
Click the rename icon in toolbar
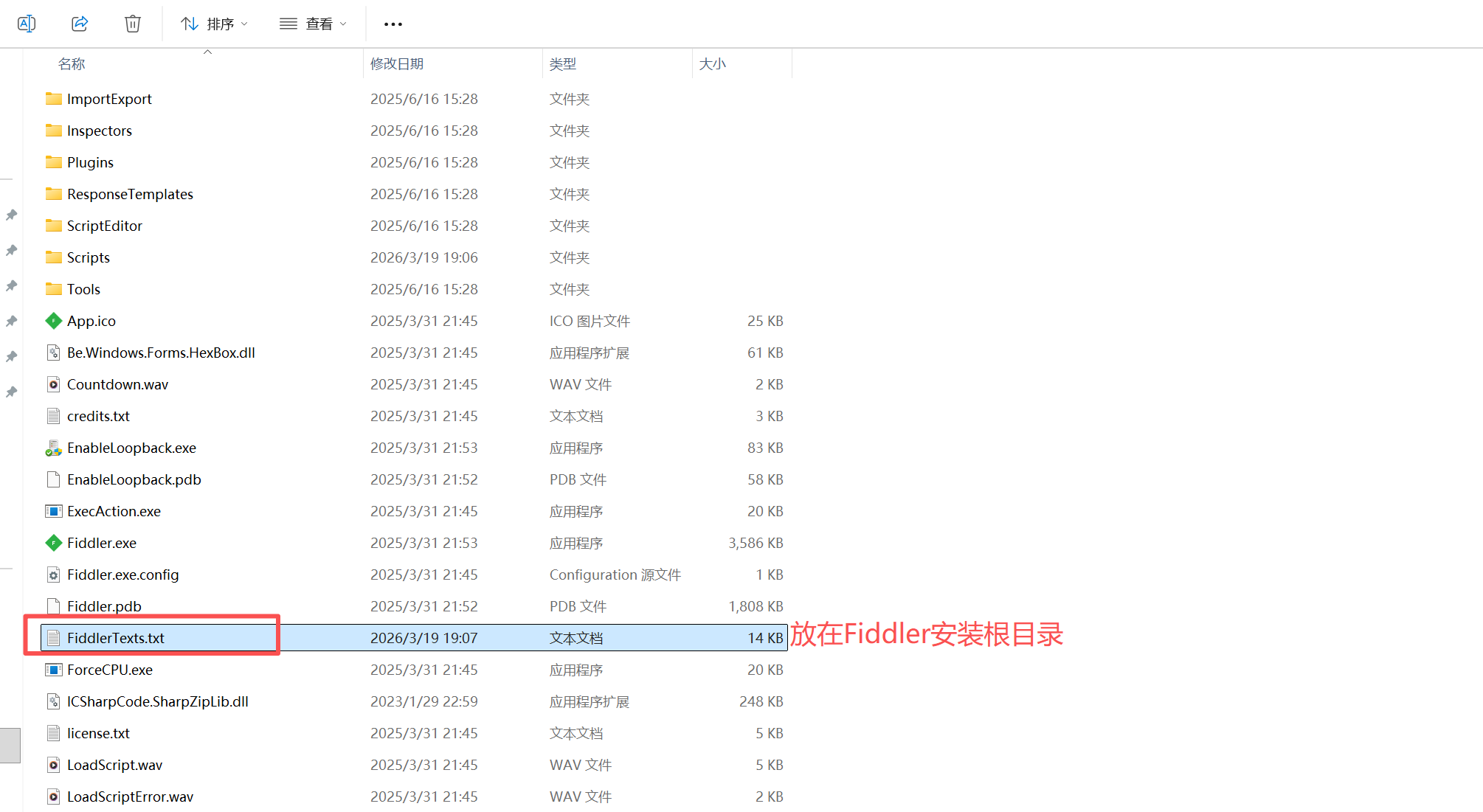pyautogui.click(x=27, y=24)
